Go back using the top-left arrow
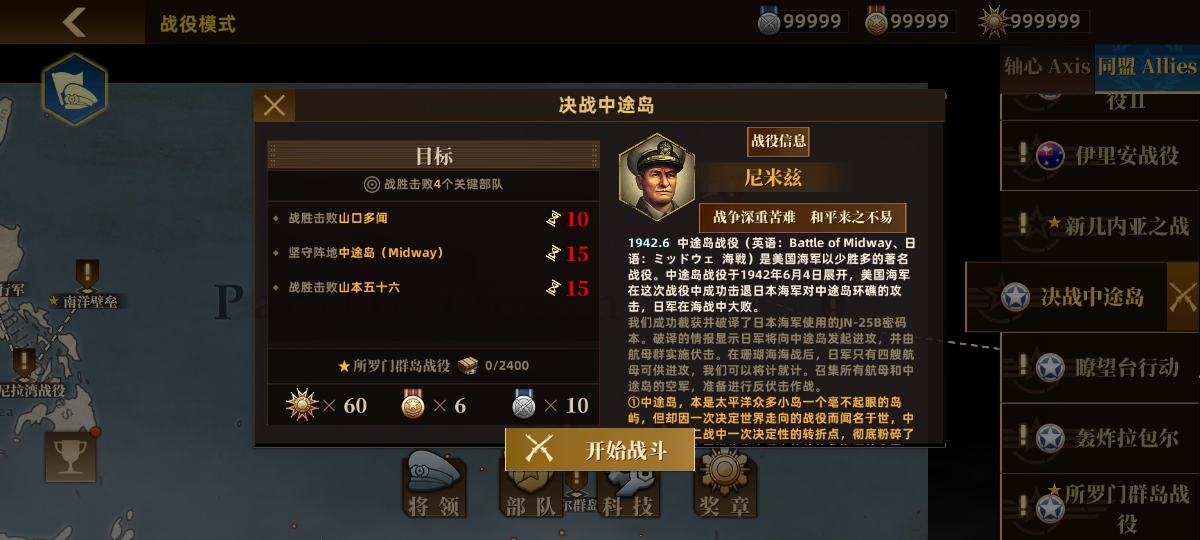Viewport: 1200px width, 540px height. [74, 22]
